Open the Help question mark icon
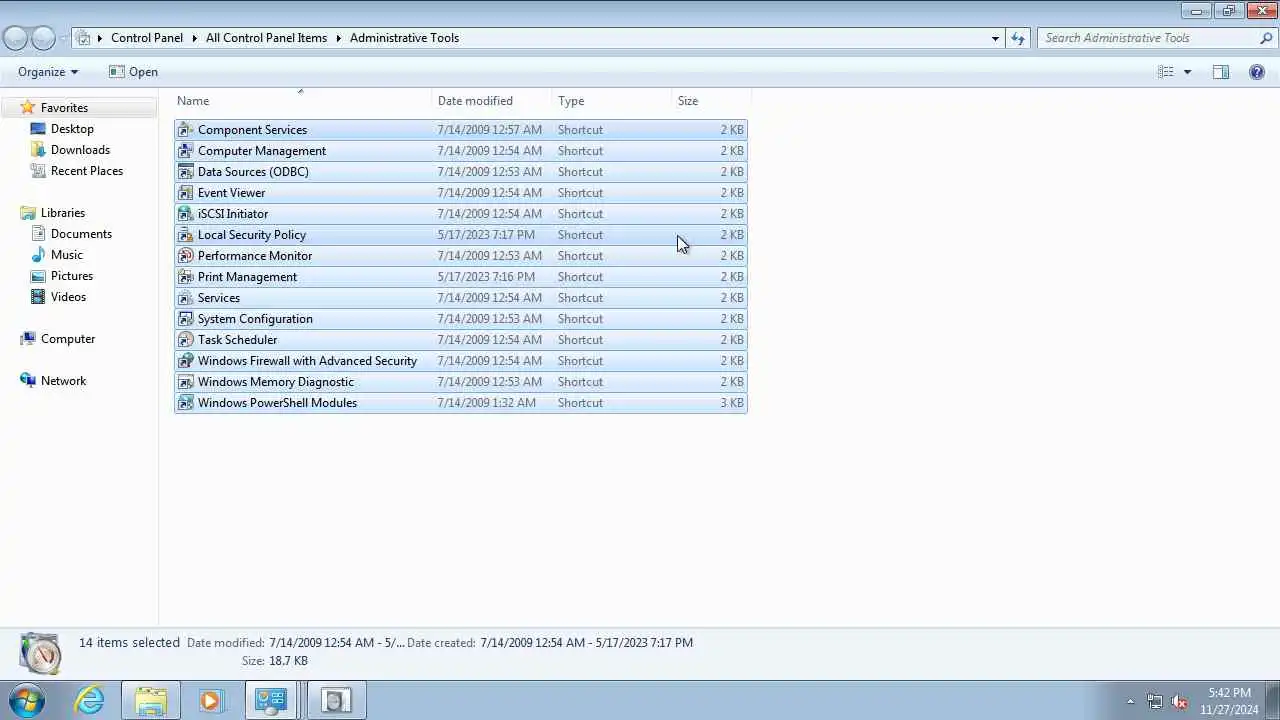1280x720 pixels. tap(1257, 72)
